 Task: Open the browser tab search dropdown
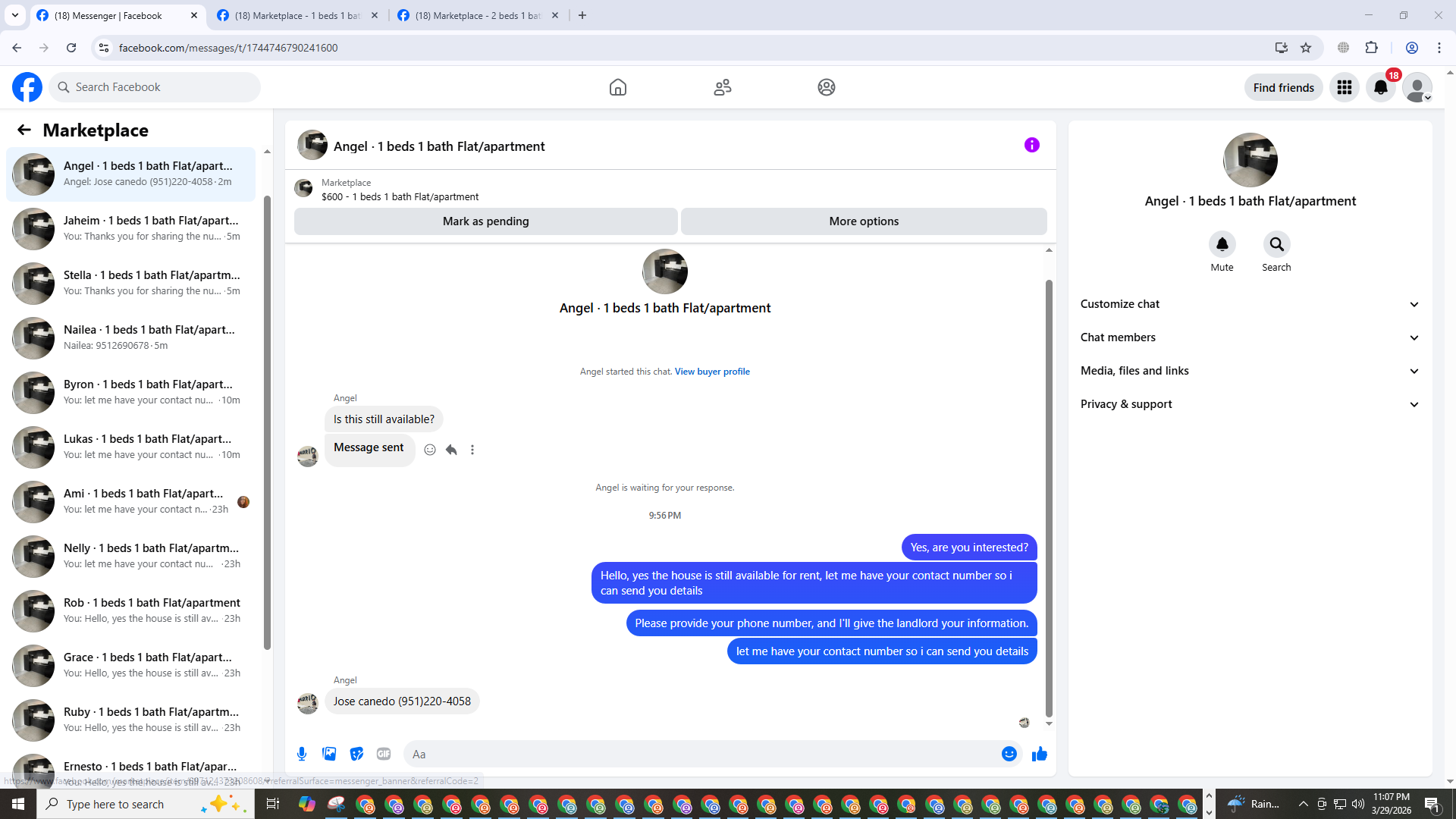pyautogui.click(x=15, y=15)
